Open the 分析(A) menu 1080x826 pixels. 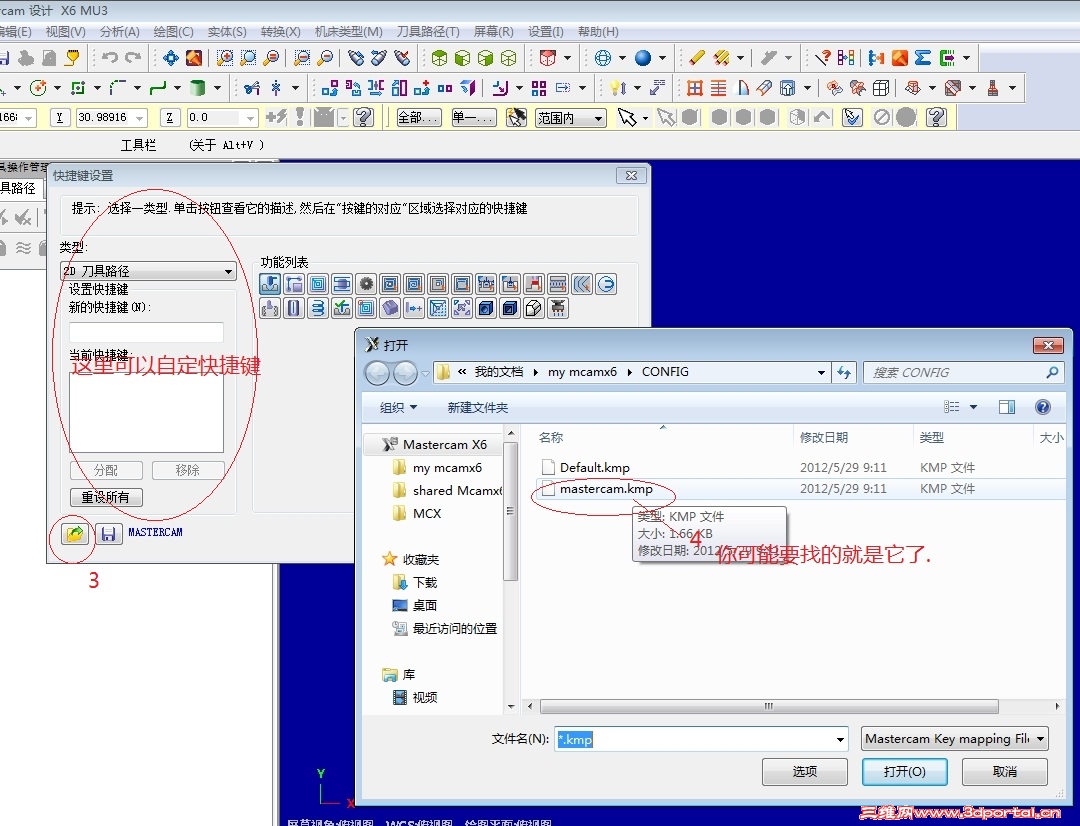tap(120, 32)
